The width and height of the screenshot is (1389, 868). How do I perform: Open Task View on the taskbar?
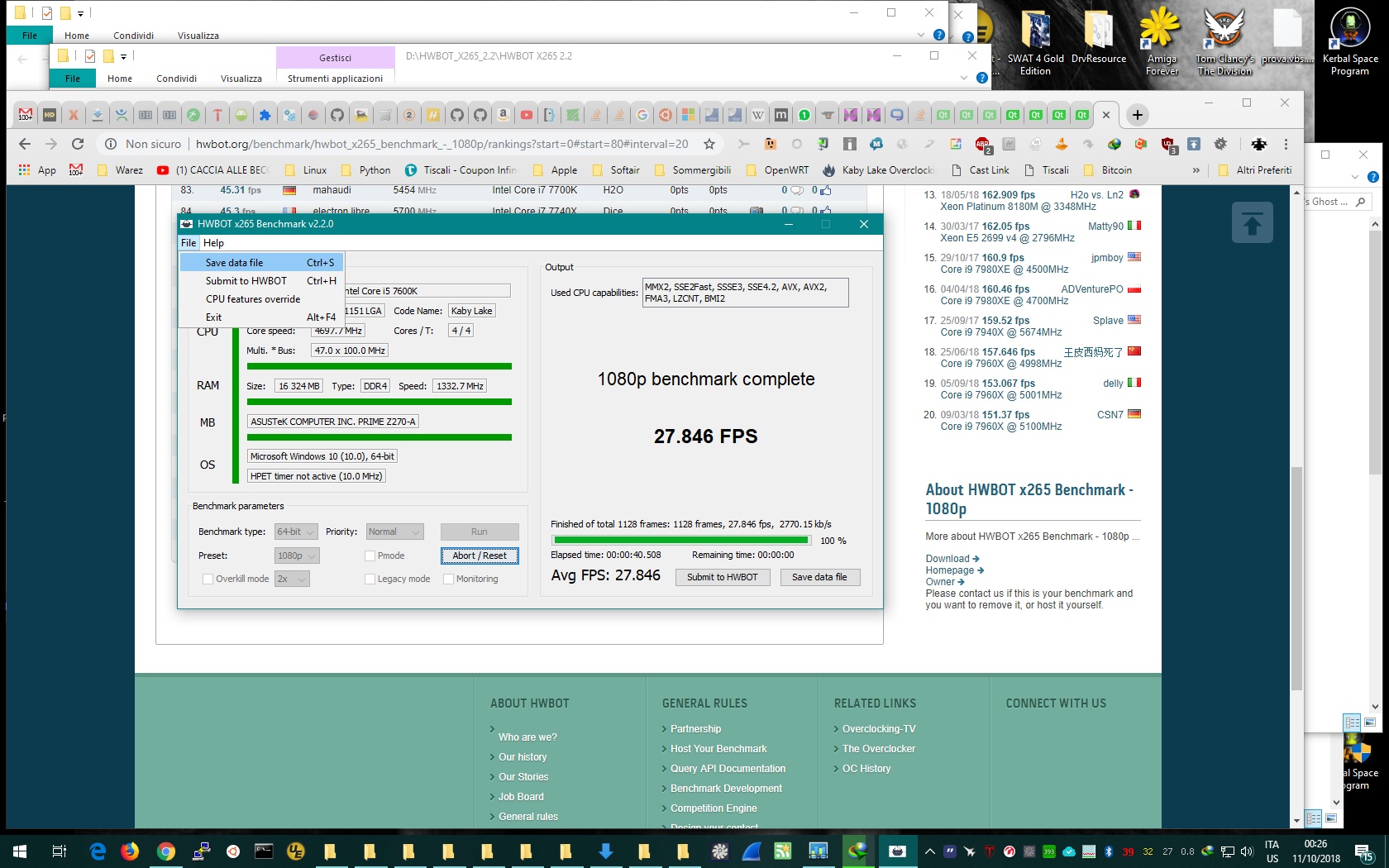click(59, 851)
